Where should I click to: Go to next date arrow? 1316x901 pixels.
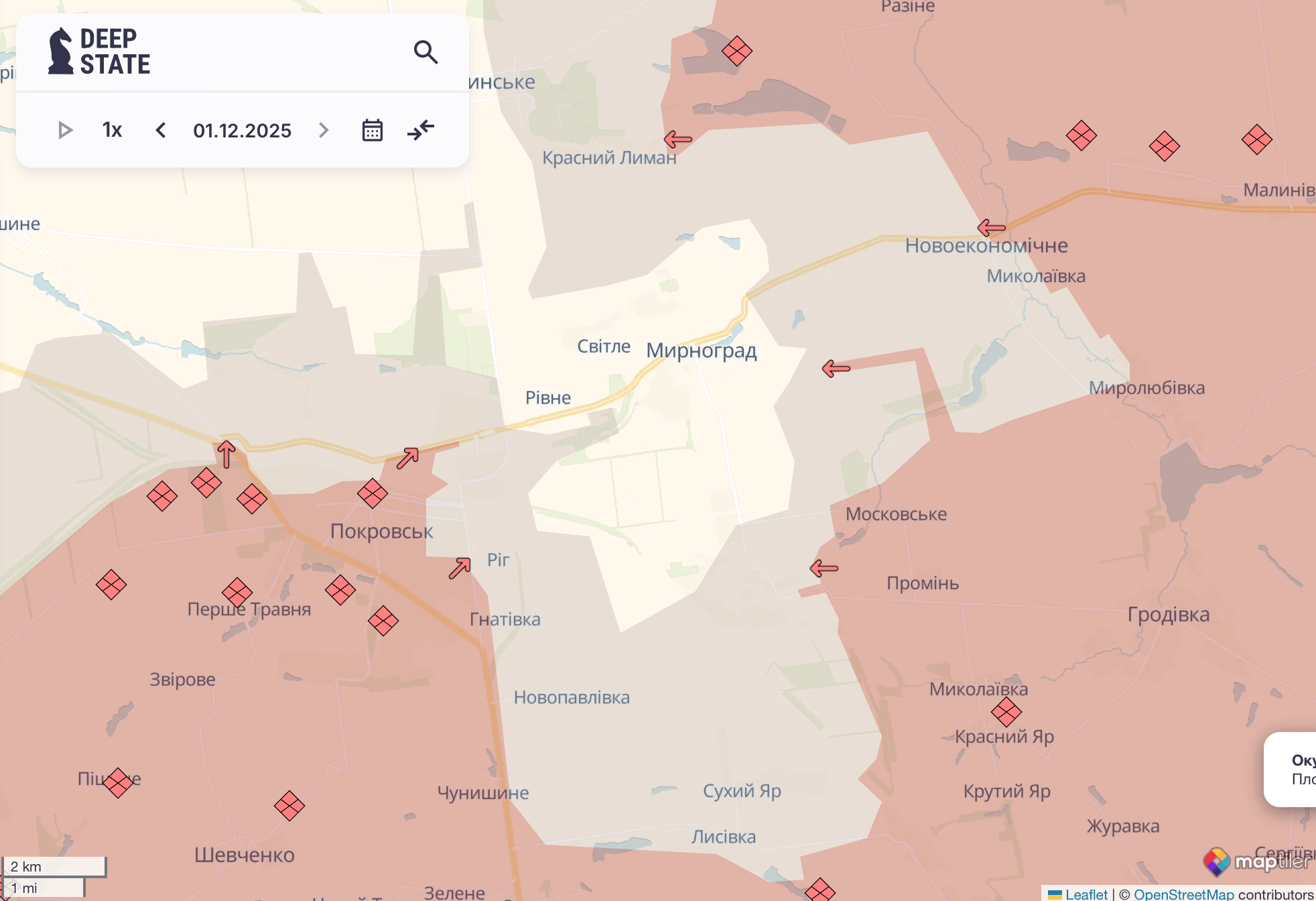[x=324, y=130]
